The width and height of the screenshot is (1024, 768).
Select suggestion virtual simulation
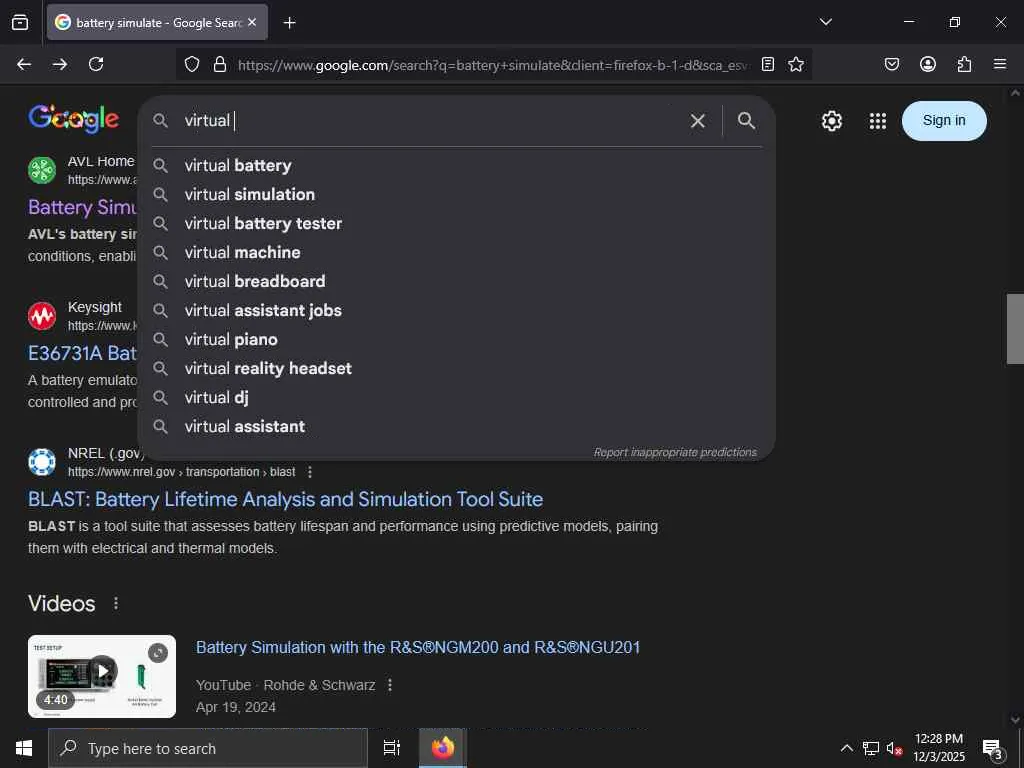click(456, 195)
